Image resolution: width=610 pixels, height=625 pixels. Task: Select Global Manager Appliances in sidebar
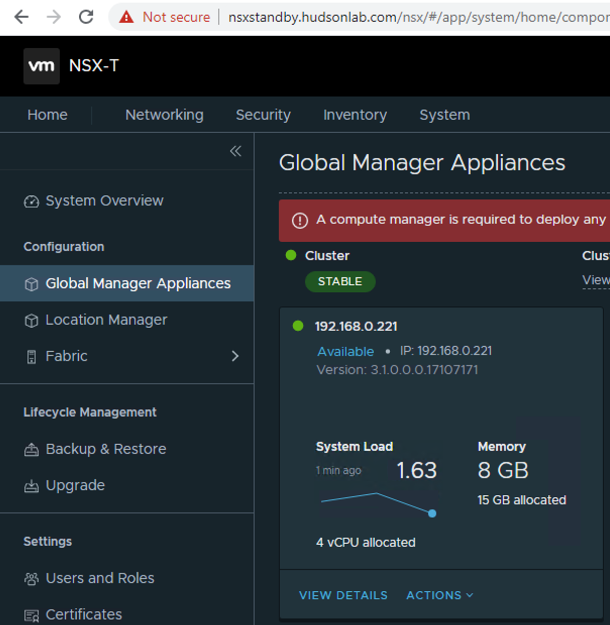tap(127, 283)
